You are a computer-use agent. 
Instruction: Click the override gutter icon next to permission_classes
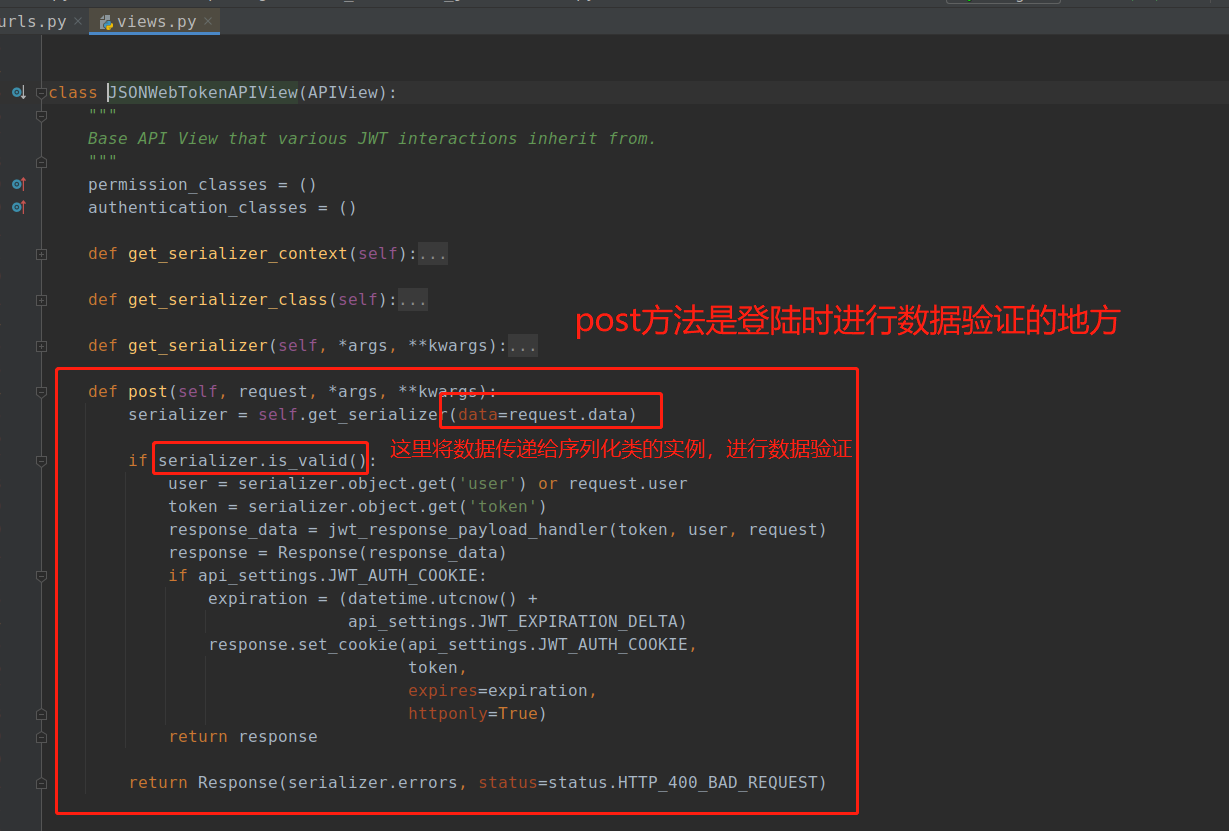18,184
